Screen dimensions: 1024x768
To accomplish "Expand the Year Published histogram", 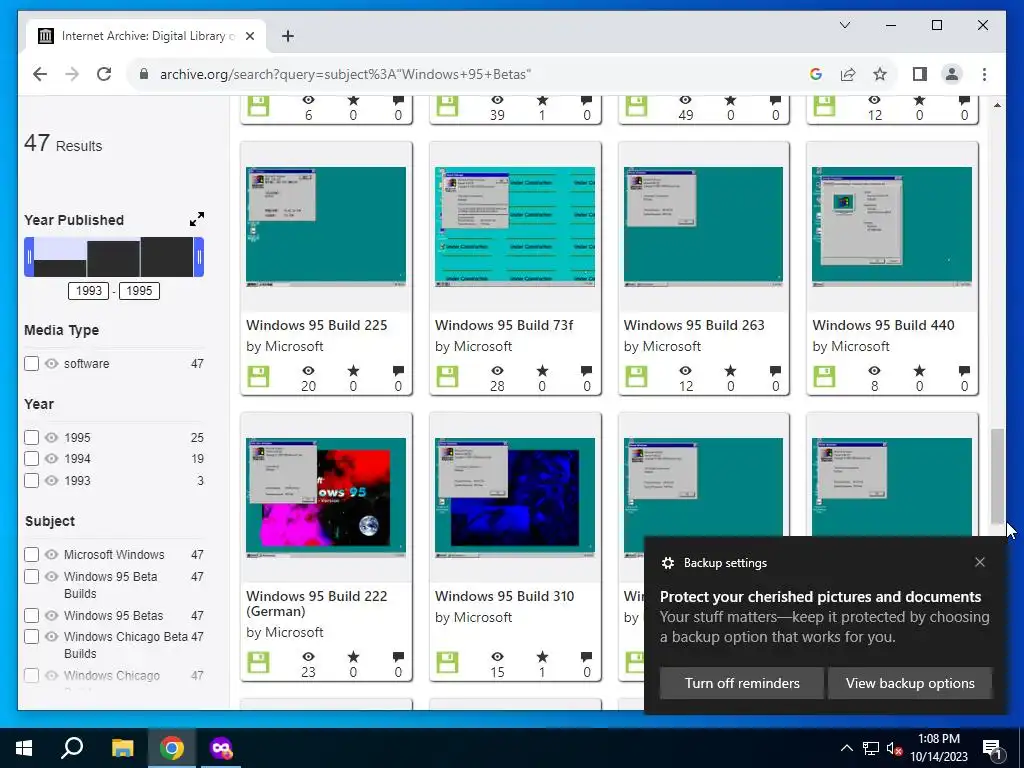I will 197,219.
